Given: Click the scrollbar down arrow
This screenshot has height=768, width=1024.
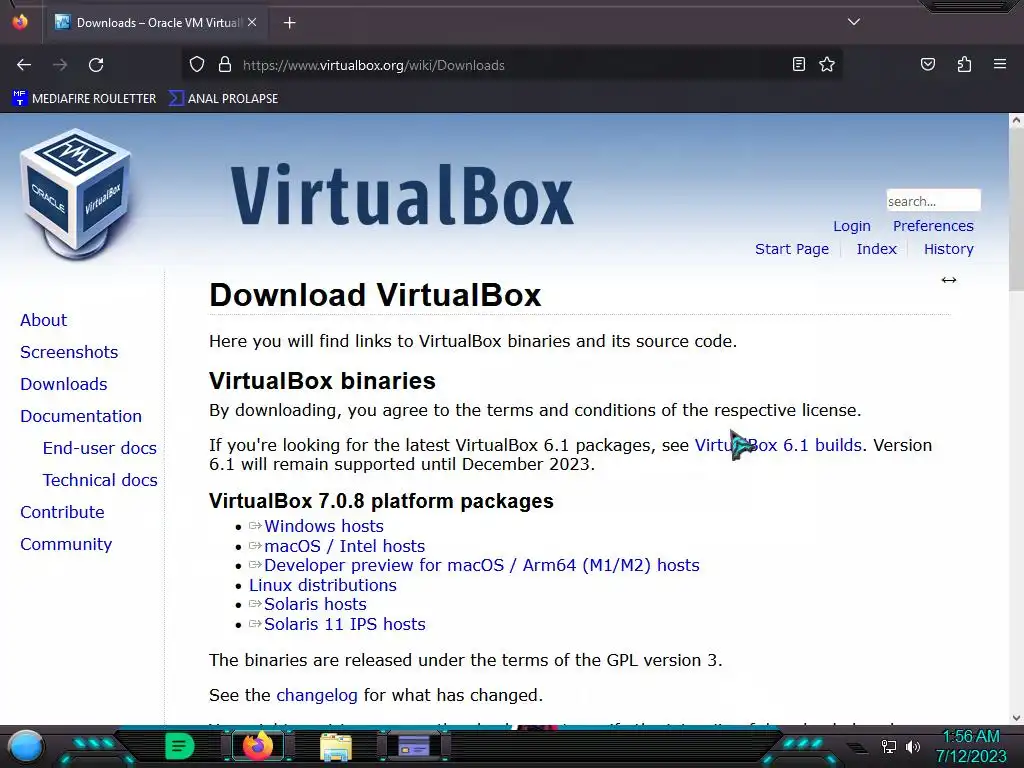Looking at the screenshot, I should tap(1016, 718).
